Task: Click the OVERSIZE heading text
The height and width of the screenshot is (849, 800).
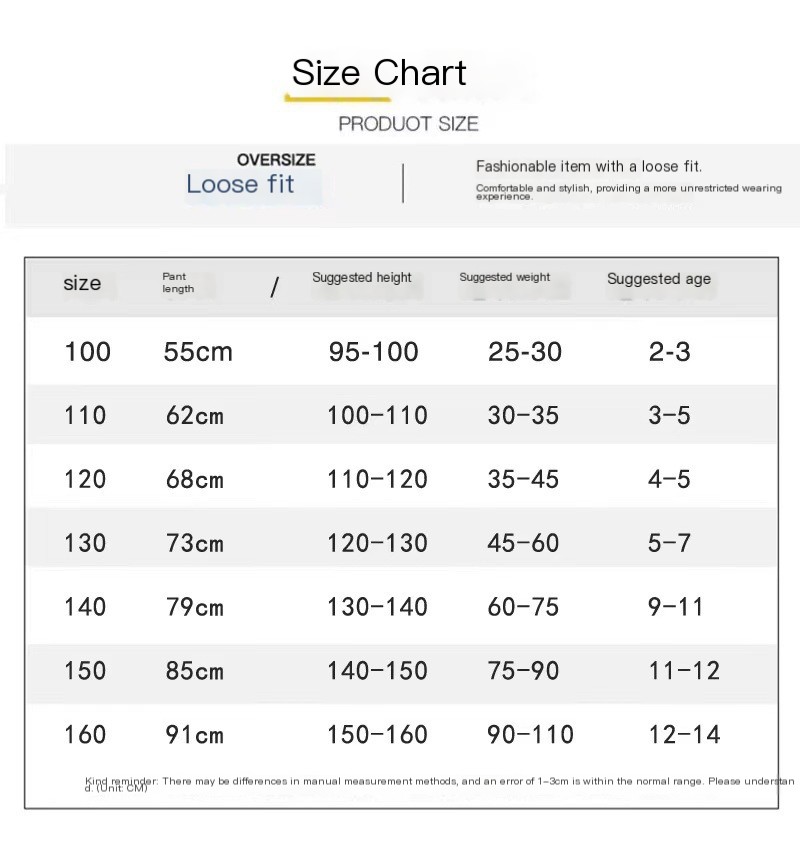Action: tap(276, 160)
